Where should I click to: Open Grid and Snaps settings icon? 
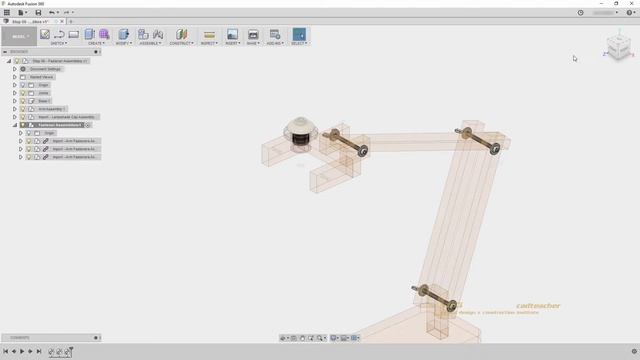(344, 338)
